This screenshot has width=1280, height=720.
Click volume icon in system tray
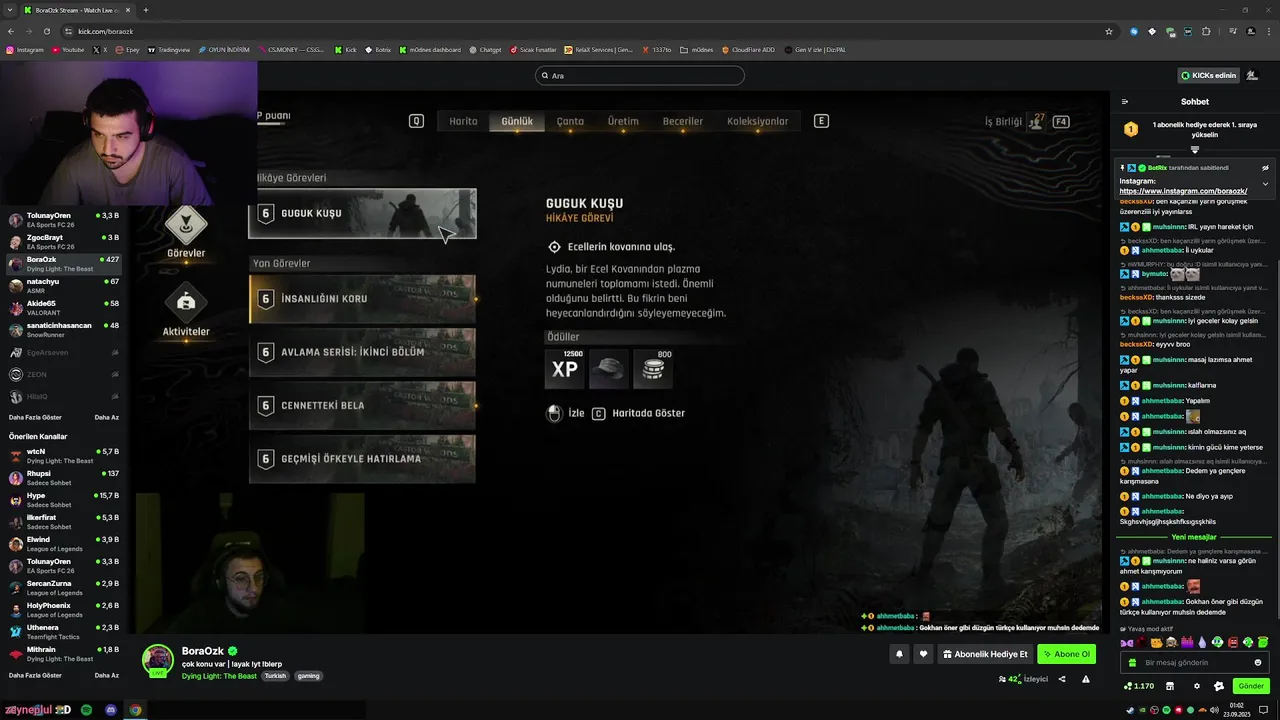click(1214, 710)
